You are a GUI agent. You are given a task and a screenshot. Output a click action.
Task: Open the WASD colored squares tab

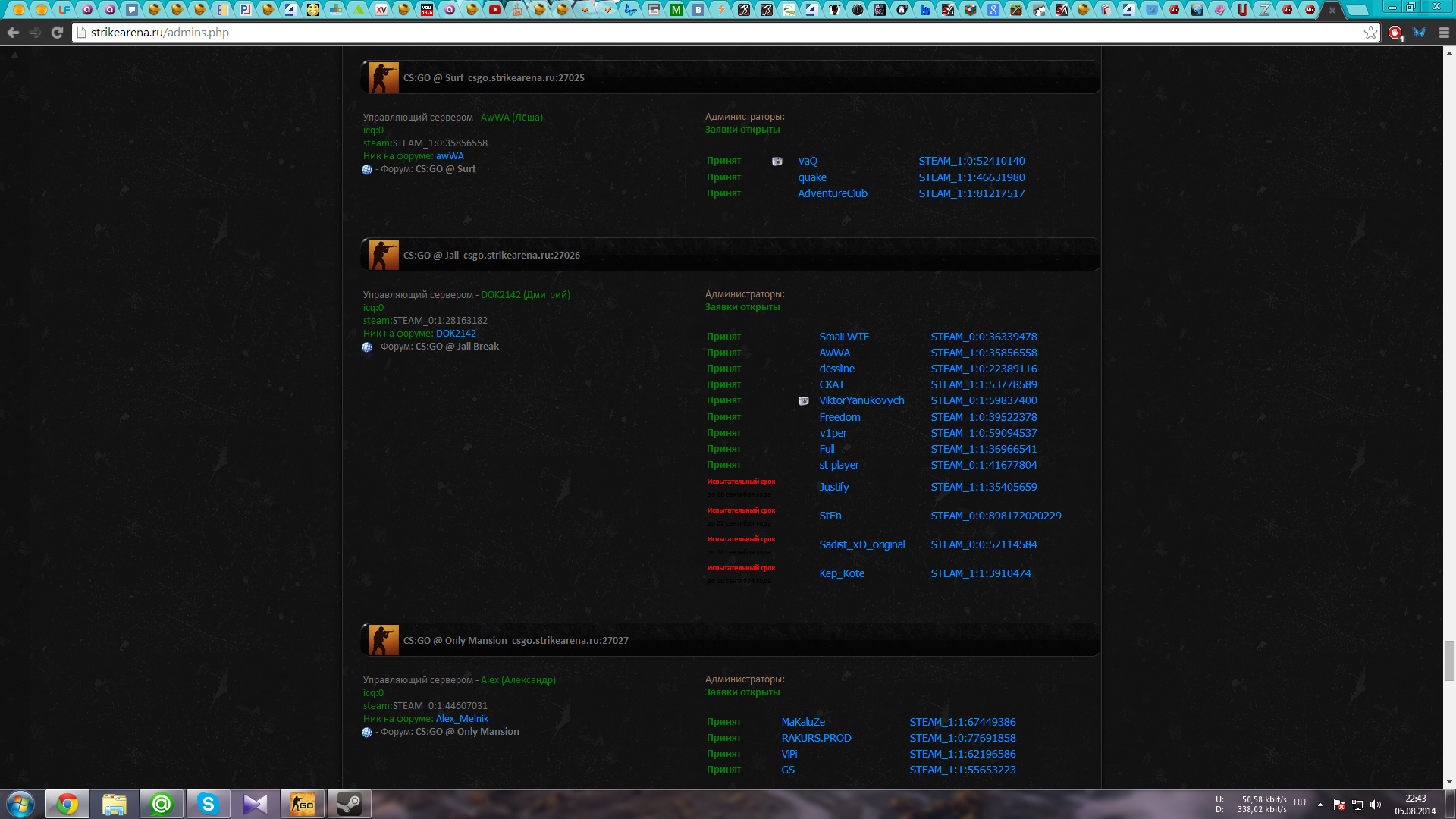click(335, 10)
